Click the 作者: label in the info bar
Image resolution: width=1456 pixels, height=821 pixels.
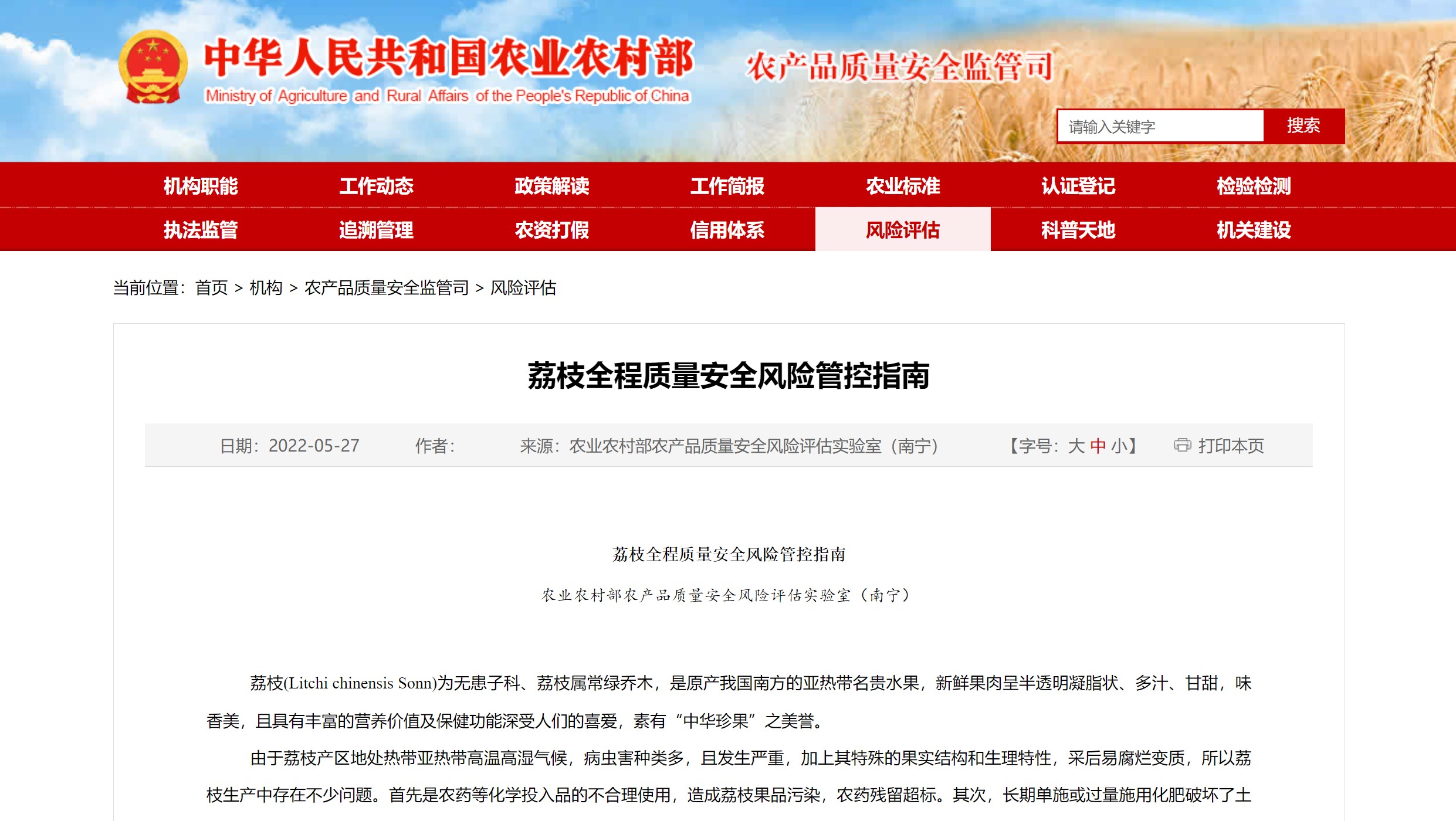click(x=435, y=446)
